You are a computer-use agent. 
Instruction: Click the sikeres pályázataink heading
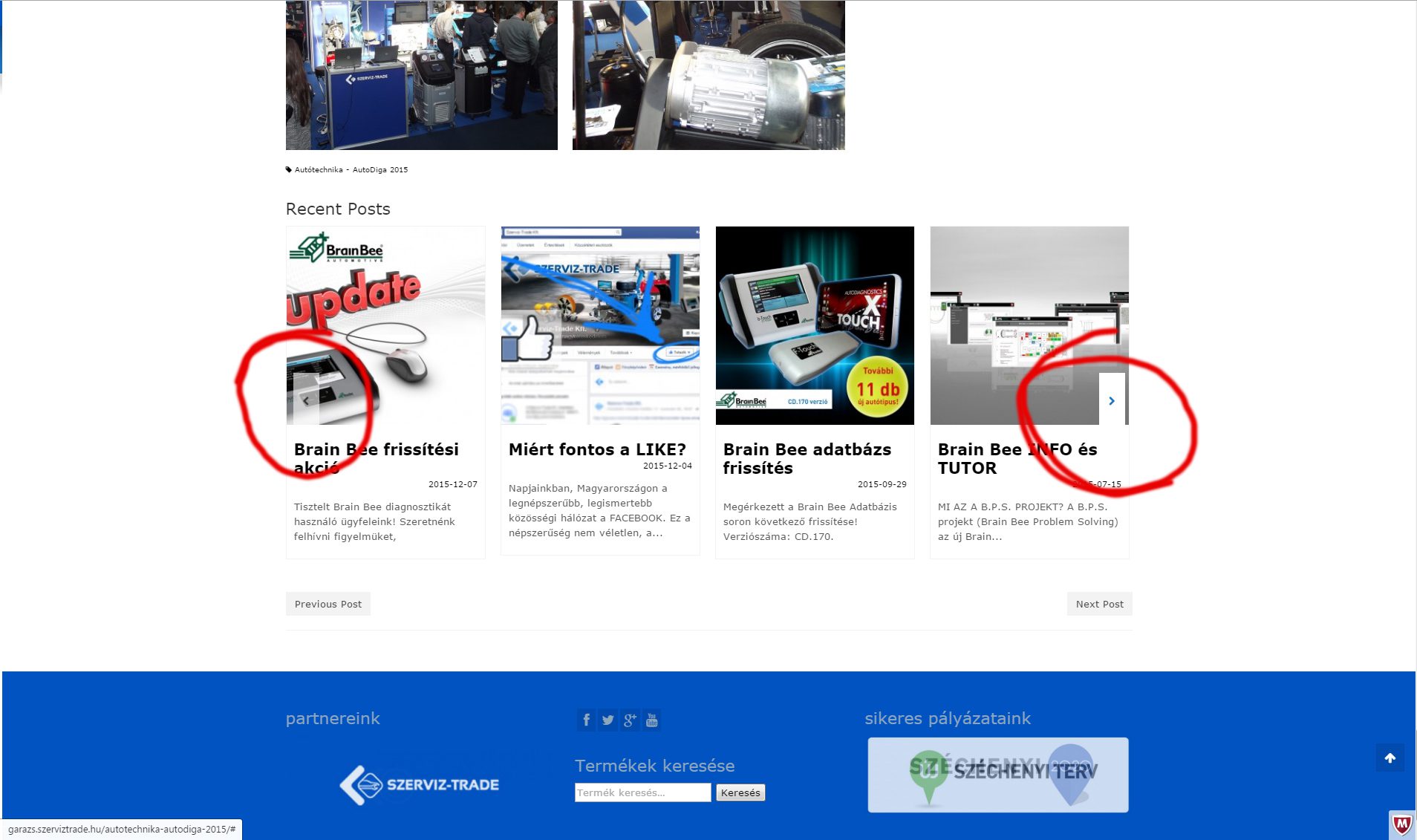click(x=948, y=718)
